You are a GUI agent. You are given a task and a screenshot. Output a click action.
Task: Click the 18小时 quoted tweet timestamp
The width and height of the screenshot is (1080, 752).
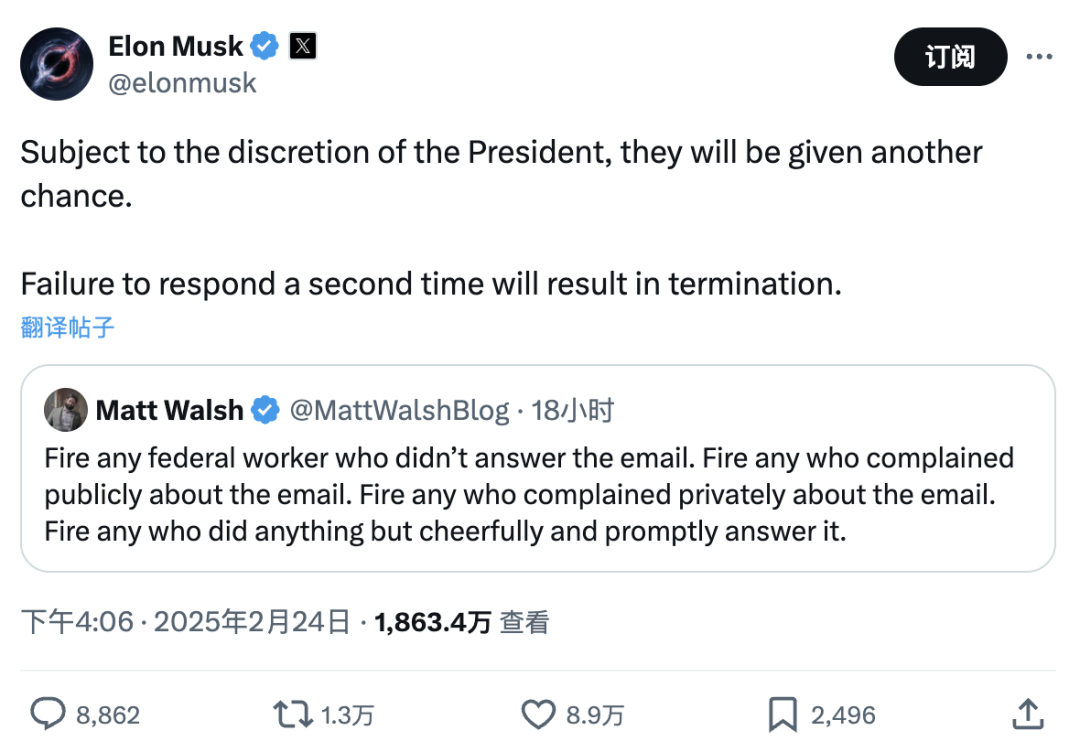(x=572, y=410)
